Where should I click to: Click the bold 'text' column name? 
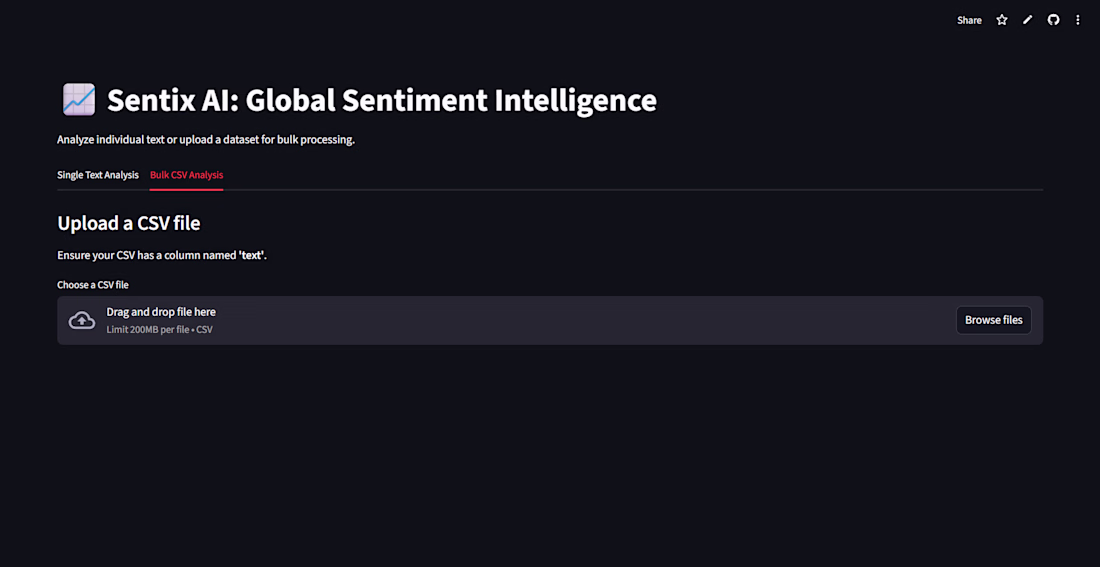click(251, 255)
